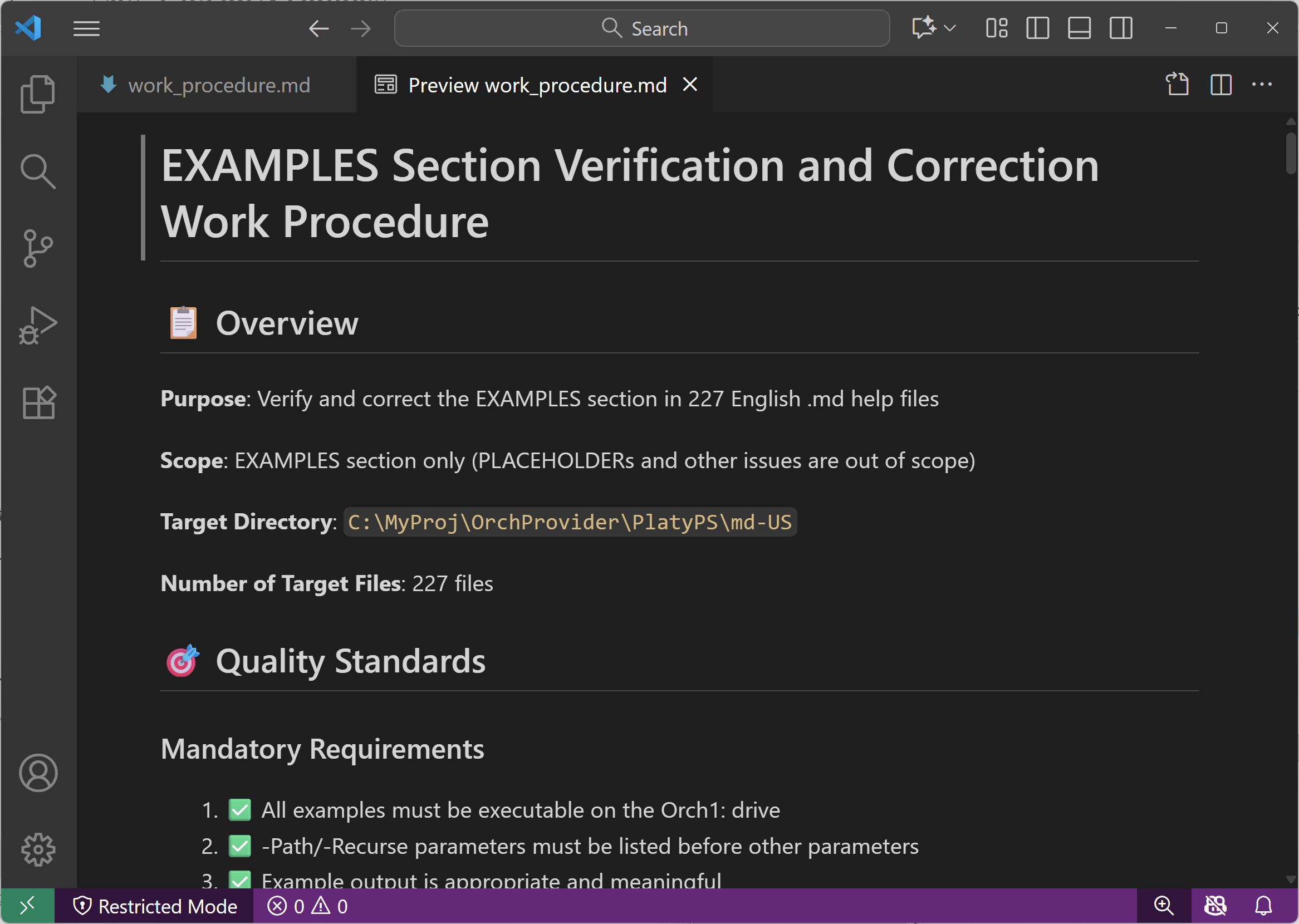The image size is (1299, 924).
Task: Click the Show Source icon in editor toolbar
Action: point(1177,85)
